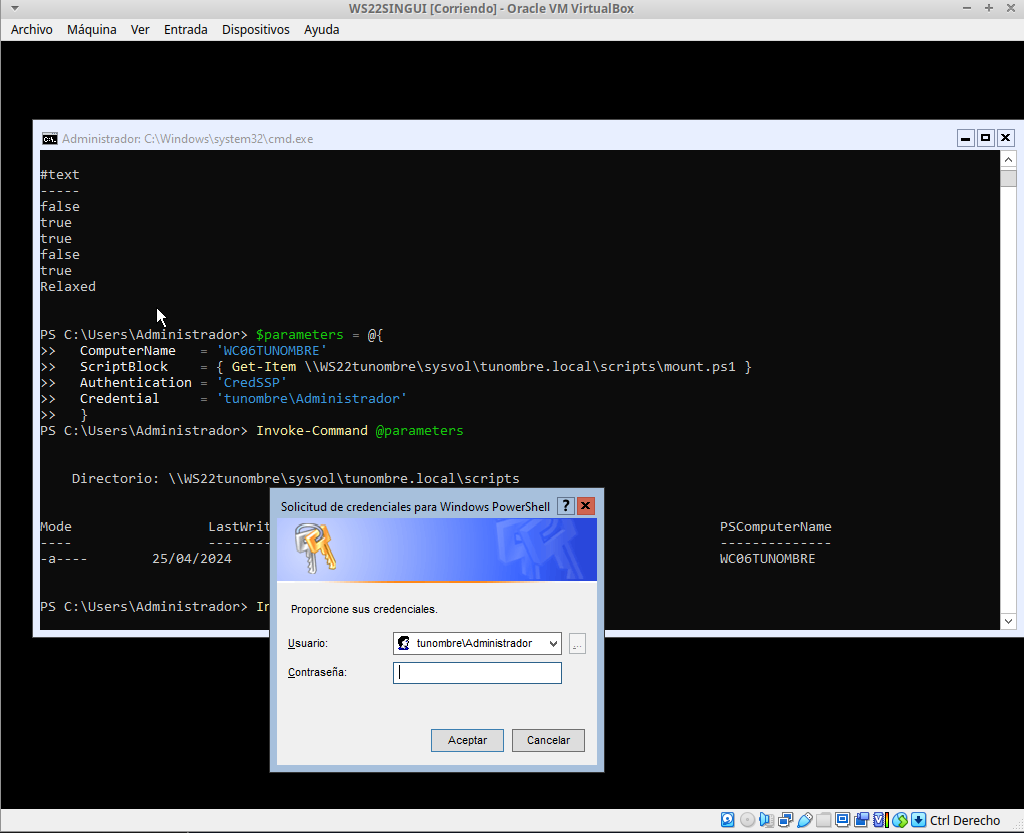Open the Archivo menu
The image size is (1024, 833).
(31, 29)
